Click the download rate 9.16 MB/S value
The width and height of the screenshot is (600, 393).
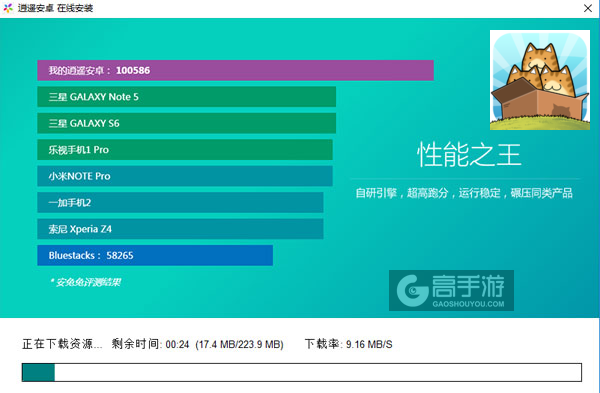369,344
